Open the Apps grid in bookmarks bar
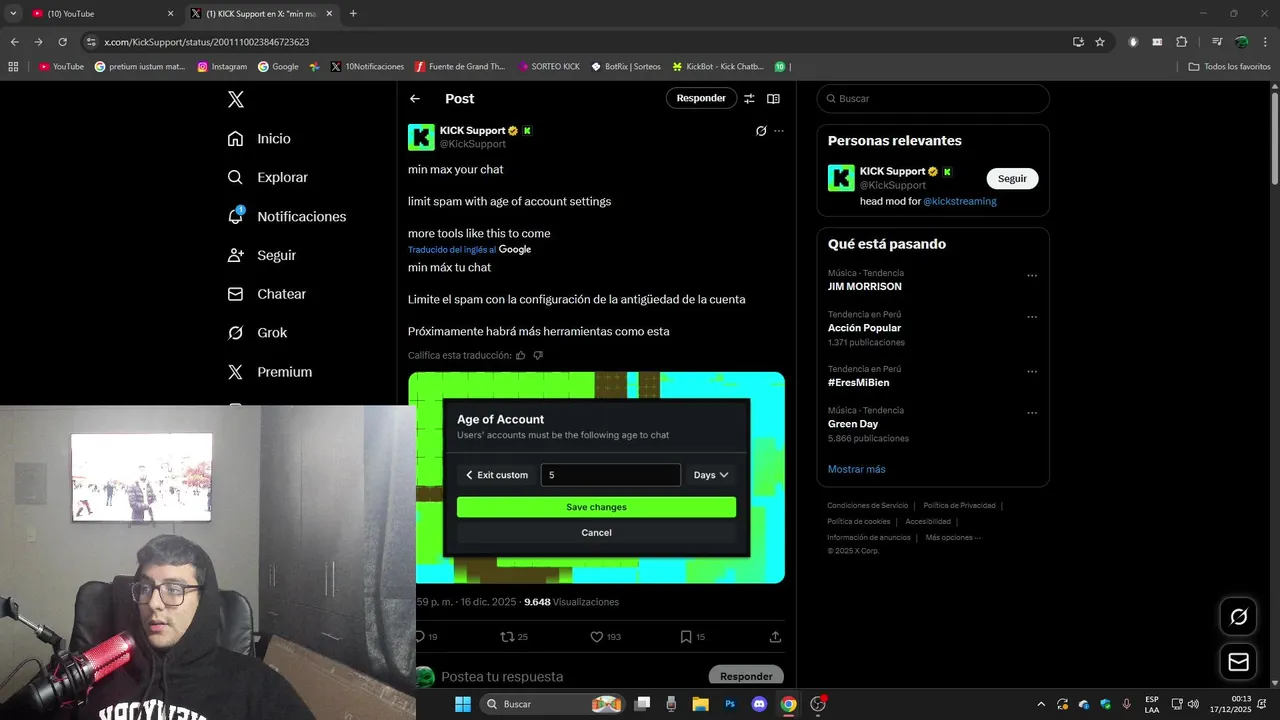Viewport: 1280px width, 720px height. coord(13,67)
